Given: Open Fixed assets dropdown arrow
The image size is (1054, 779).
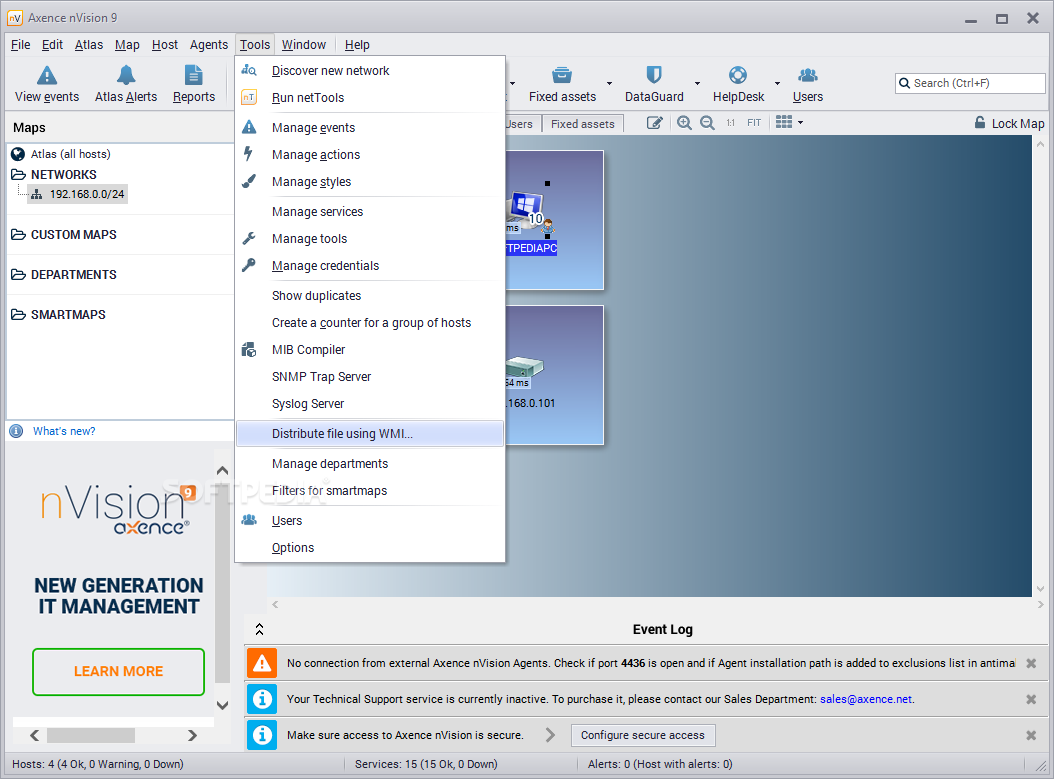Looking at the screenshot, I should coord(610,83).
